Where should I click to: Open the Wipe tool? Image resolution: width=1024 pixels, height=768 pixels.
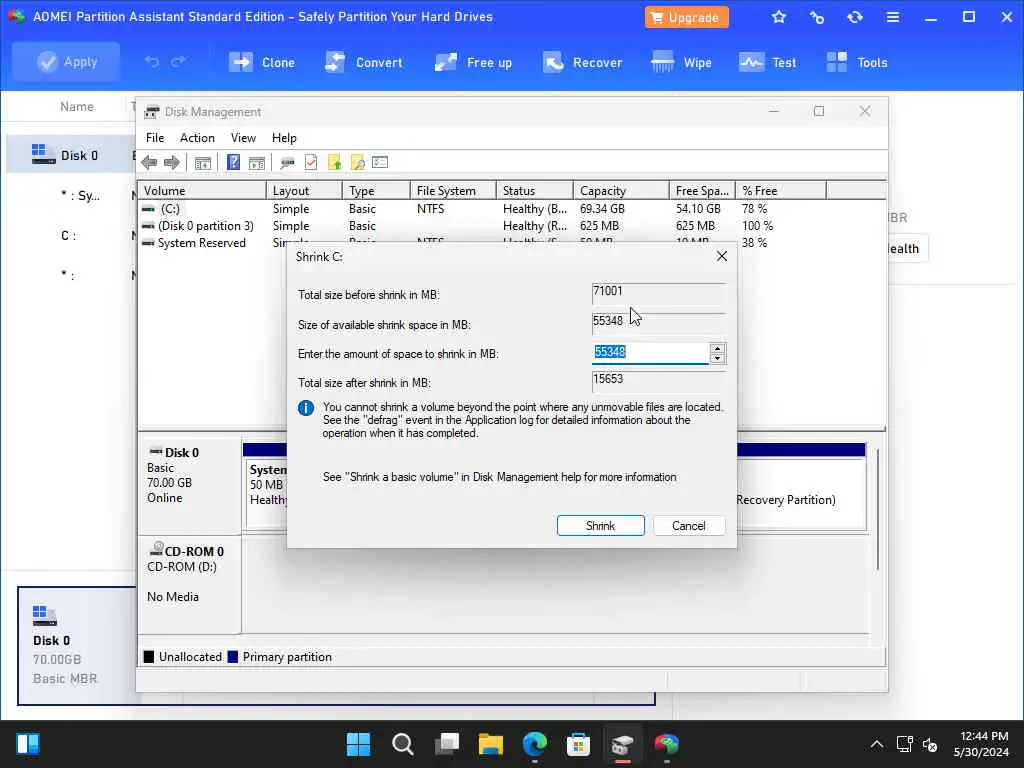click(x=681, y=63)
